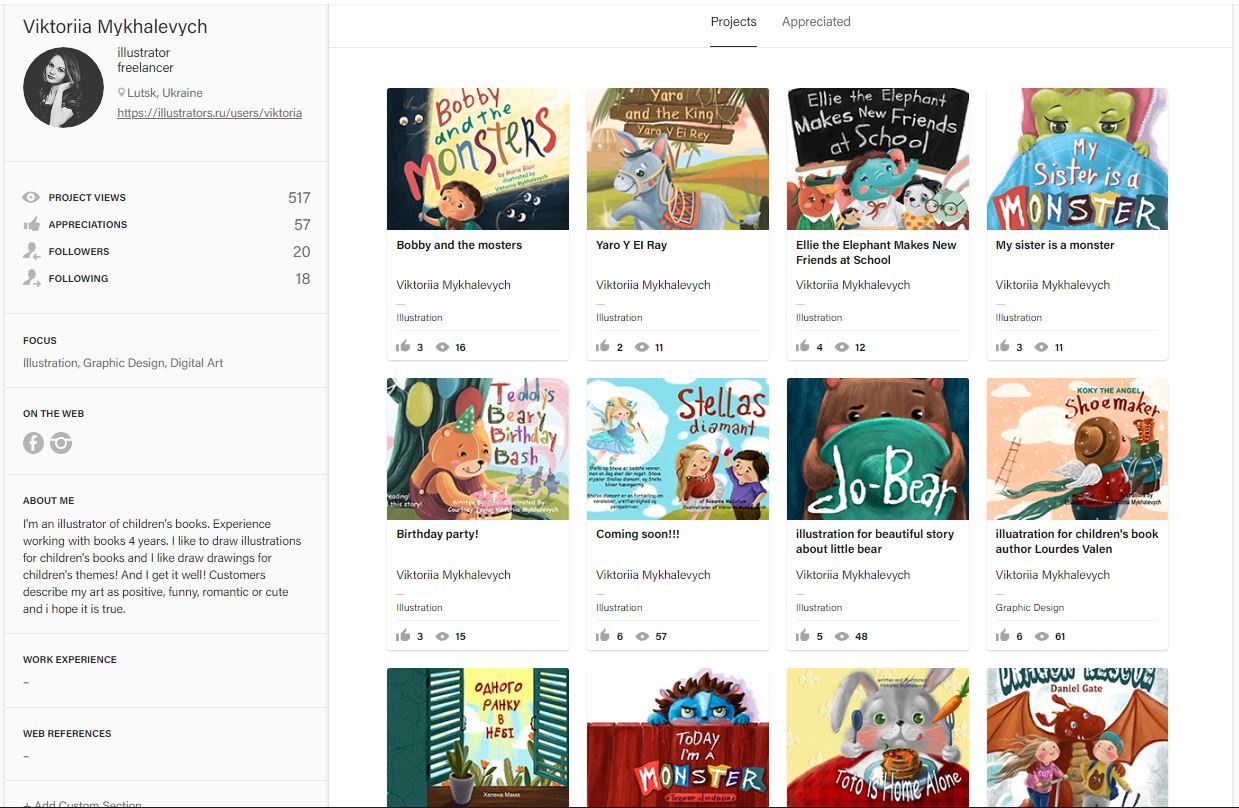Click appreciate thumb icon on beautiful story about little bear card
This screenshot has height=808, width=1239.
804,636
